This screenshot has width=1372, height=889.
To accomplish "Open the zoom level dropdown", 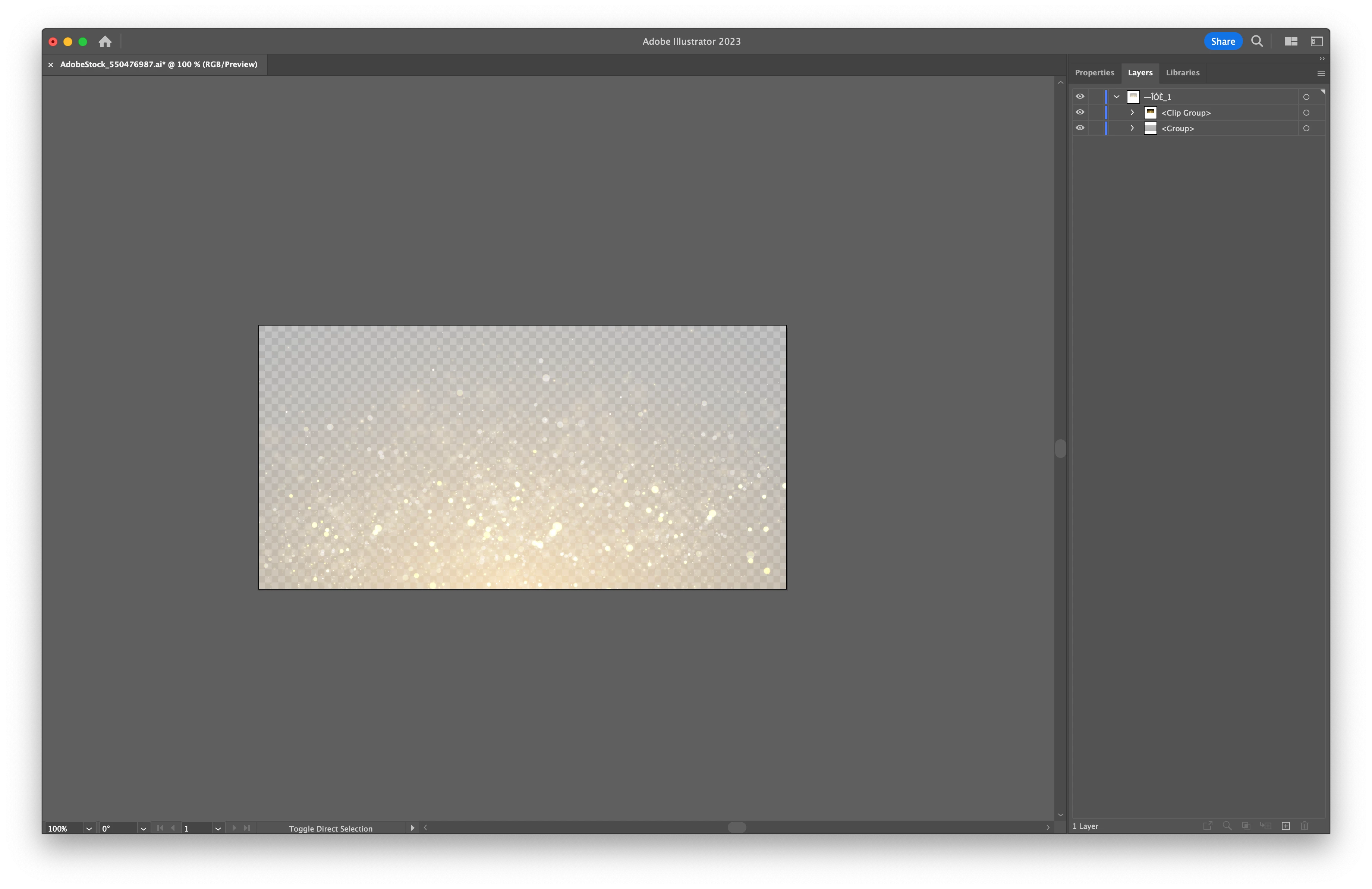I will [x=89, y=829].
